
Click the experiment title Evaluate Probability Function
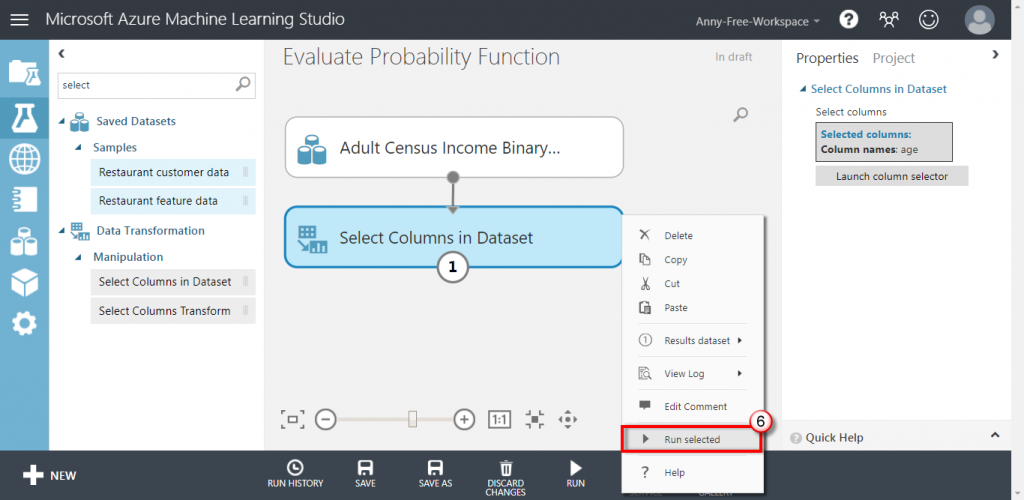[x=421, y=57]
